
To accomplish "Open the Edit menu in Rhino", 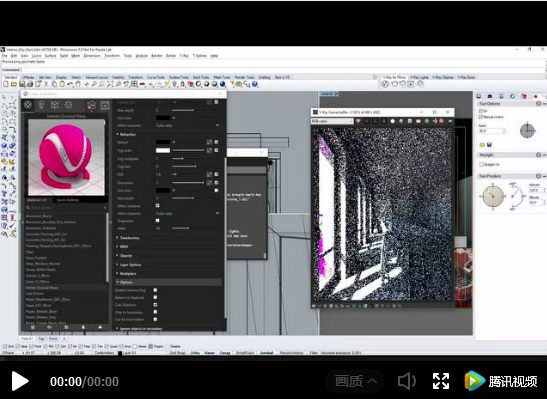I will click(x=14, y=56).
